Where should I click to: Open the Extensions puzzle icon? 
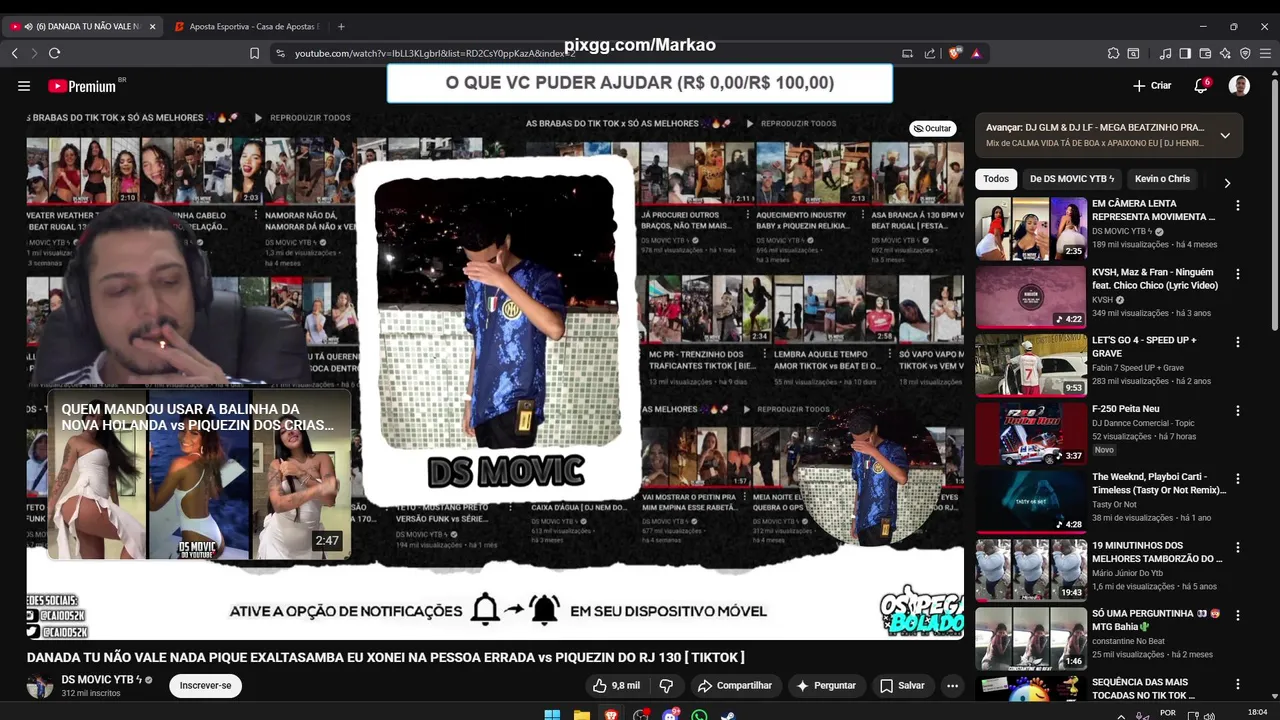1113,53
